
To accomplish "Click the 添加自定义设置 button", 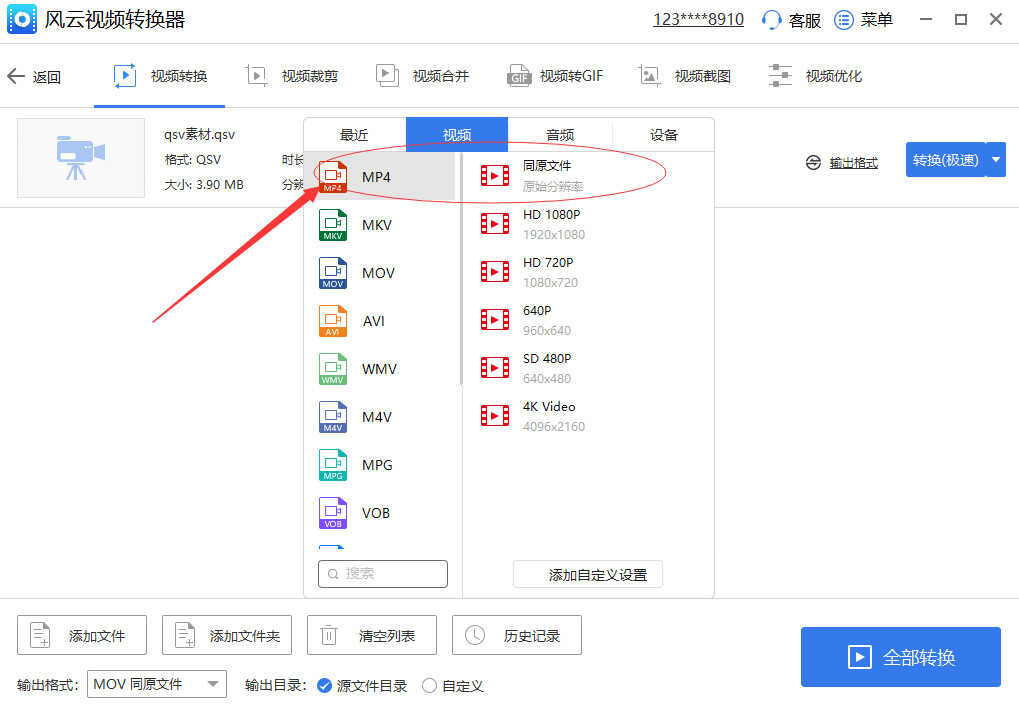I will [588, 574].
